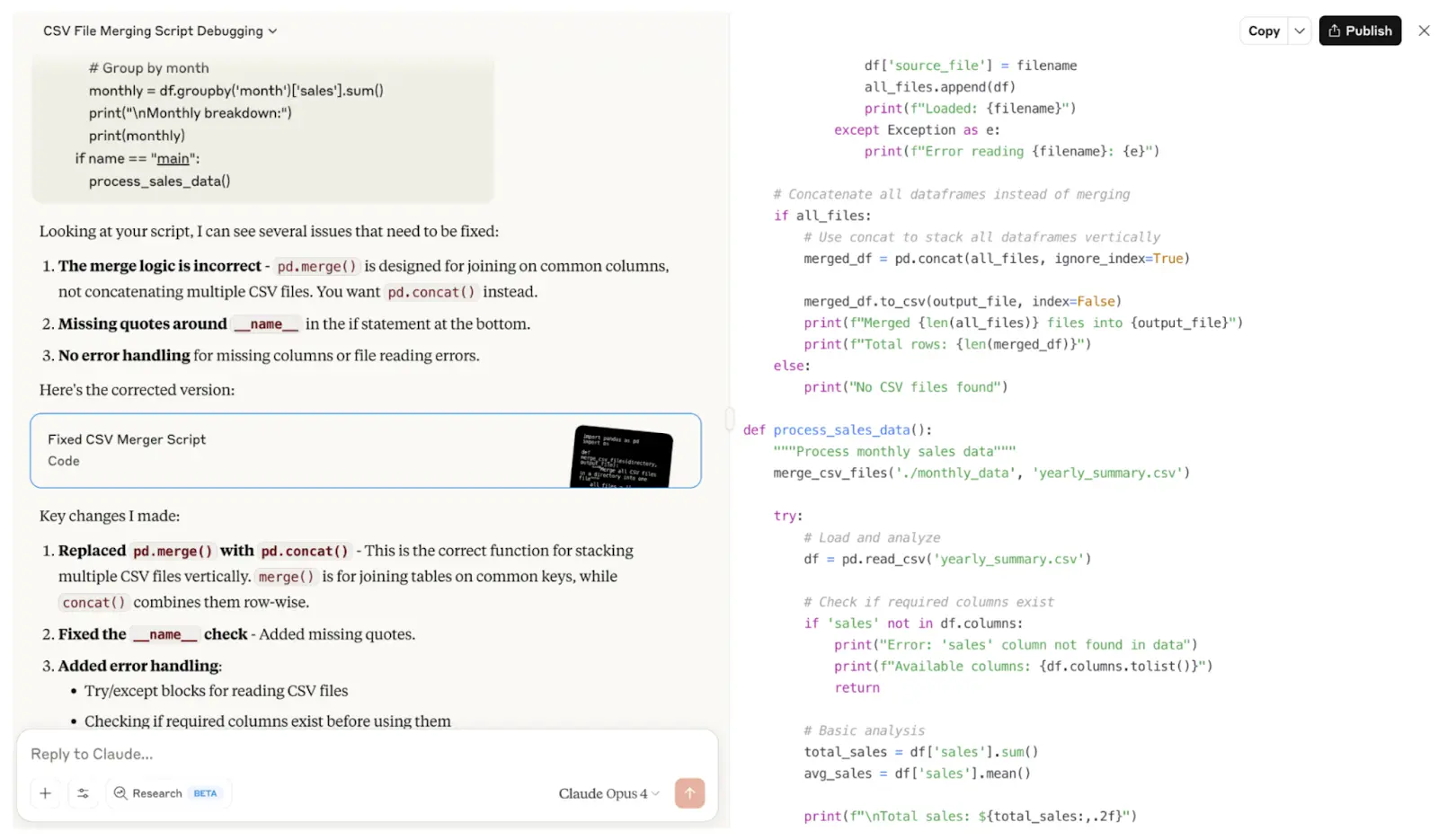Click the plus attachment icon
Viewport: 1438px width, 840px height.
click(45, 793)
